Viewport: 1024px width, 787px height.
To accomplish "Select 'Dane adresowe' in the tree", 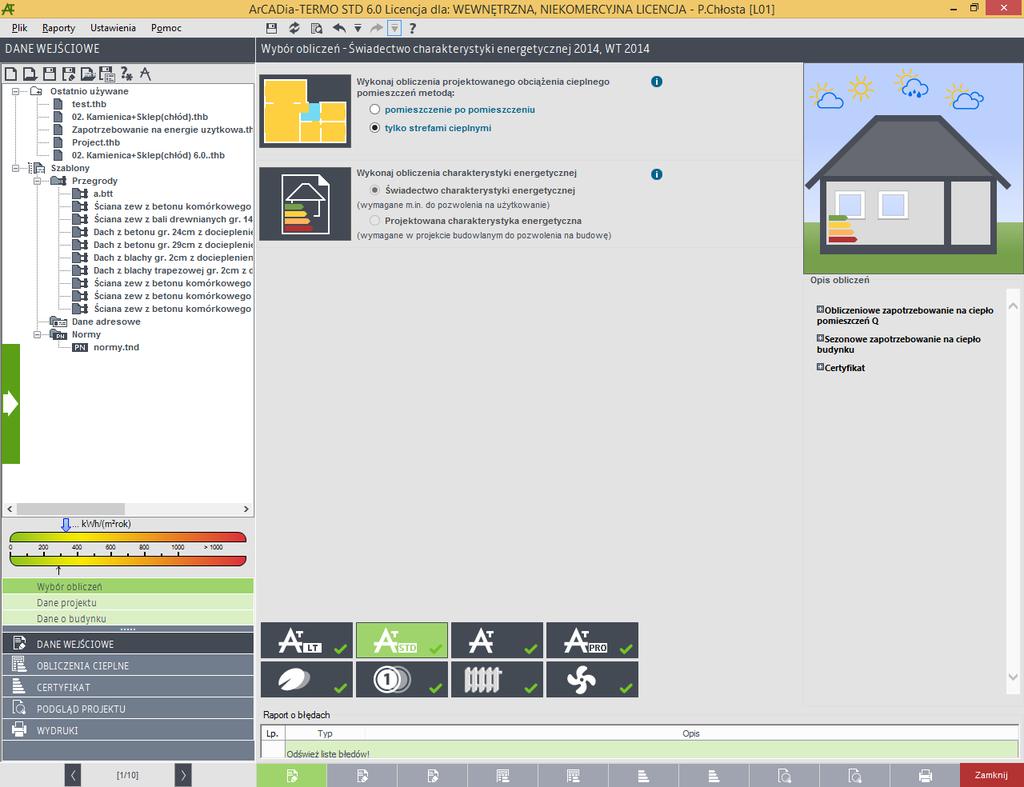I will [106, 322].
